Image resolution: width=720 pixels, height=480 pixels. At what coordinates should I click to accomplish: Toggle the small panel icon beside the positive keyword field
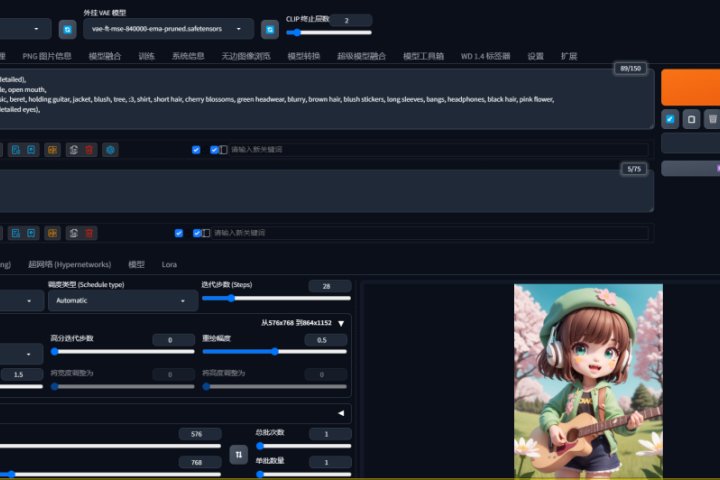click(223, 150)
